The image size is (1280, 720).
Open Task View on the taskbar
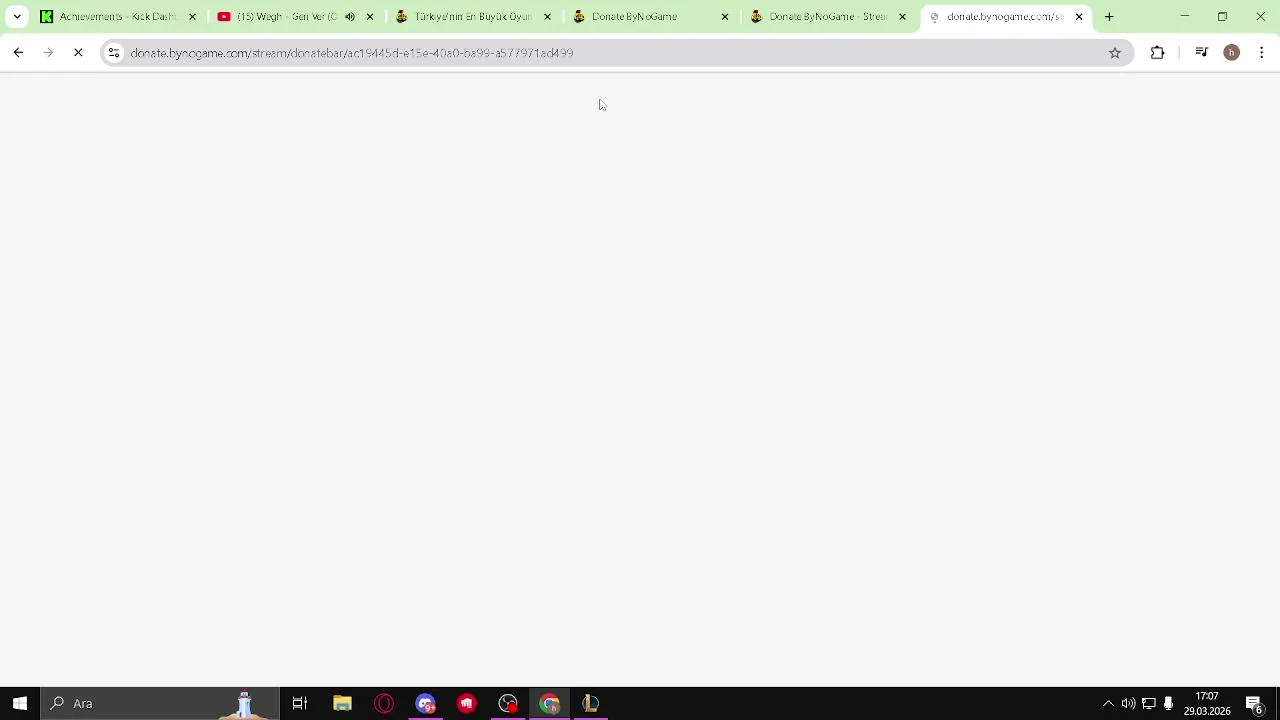tap(300, 703)
